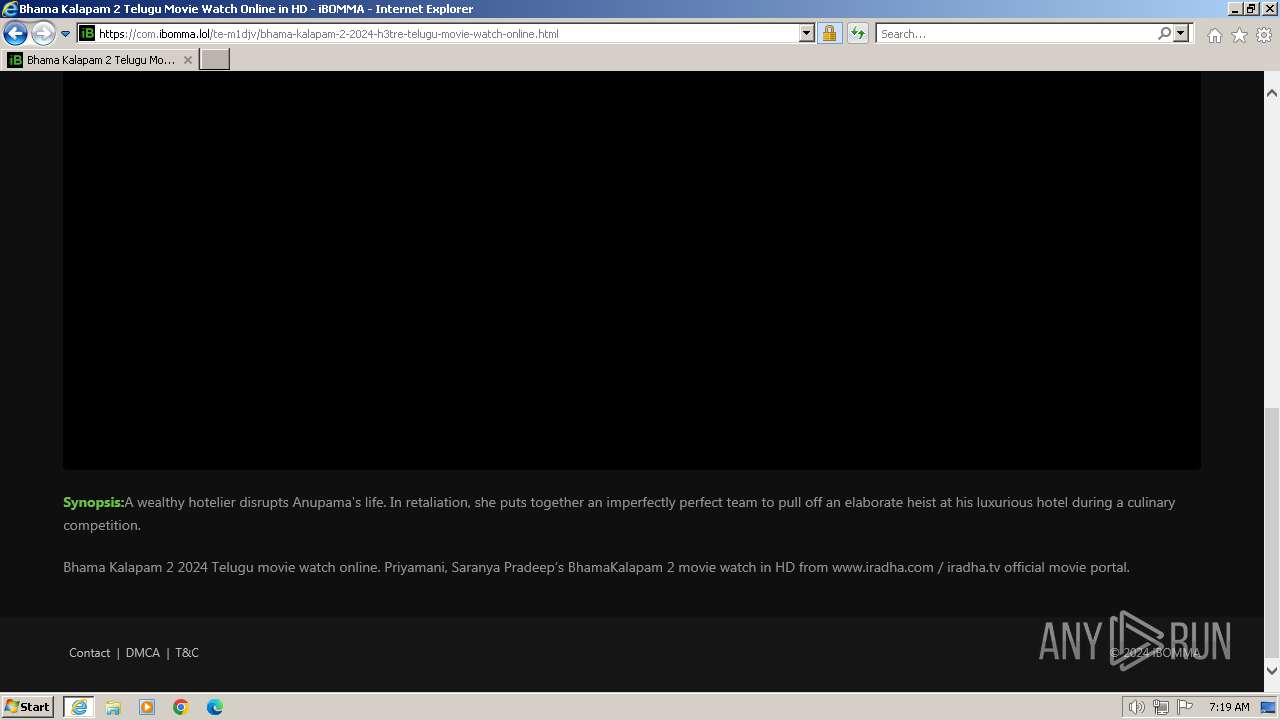The image size is (1280, 720).
Task: Click the browser Forward button
Action: tap(42, 33)
